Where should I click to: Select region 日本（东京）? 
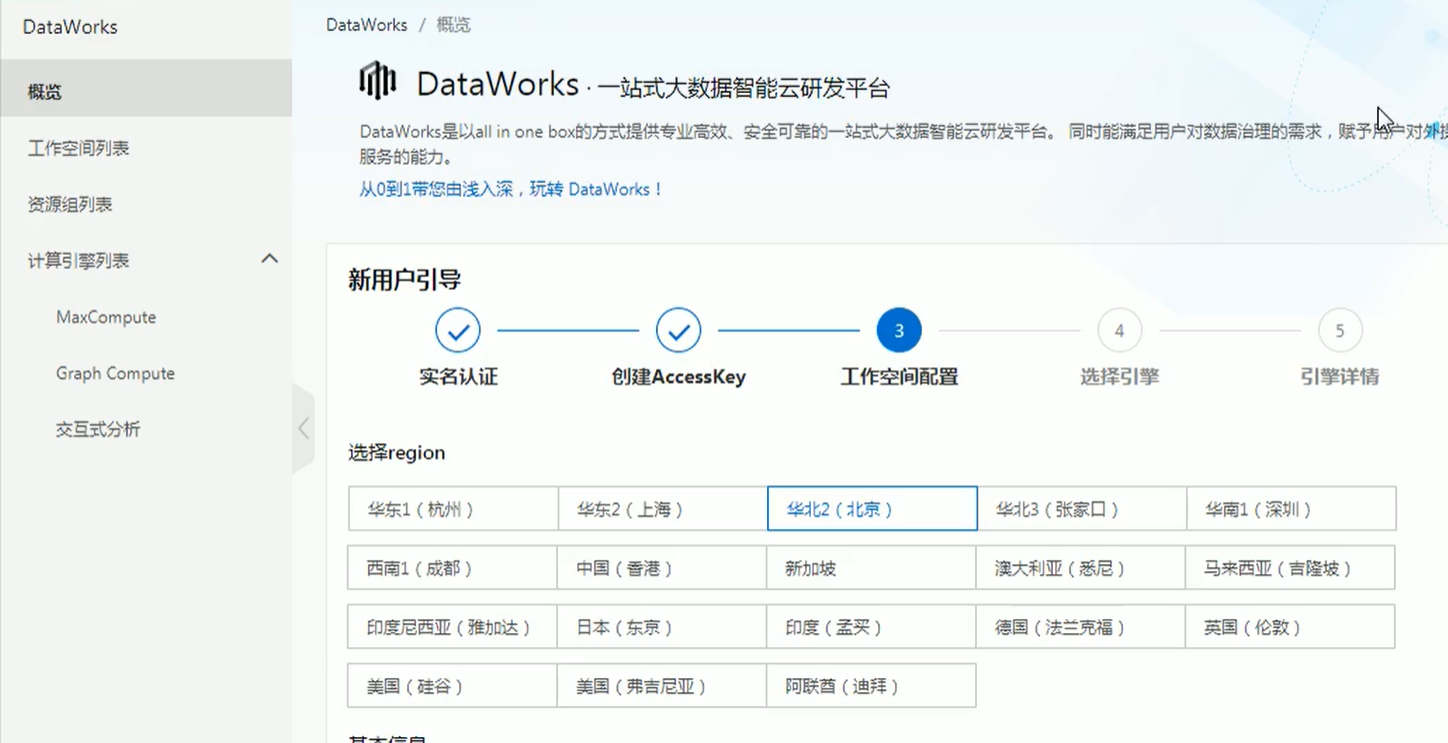[x=662, y=627]
